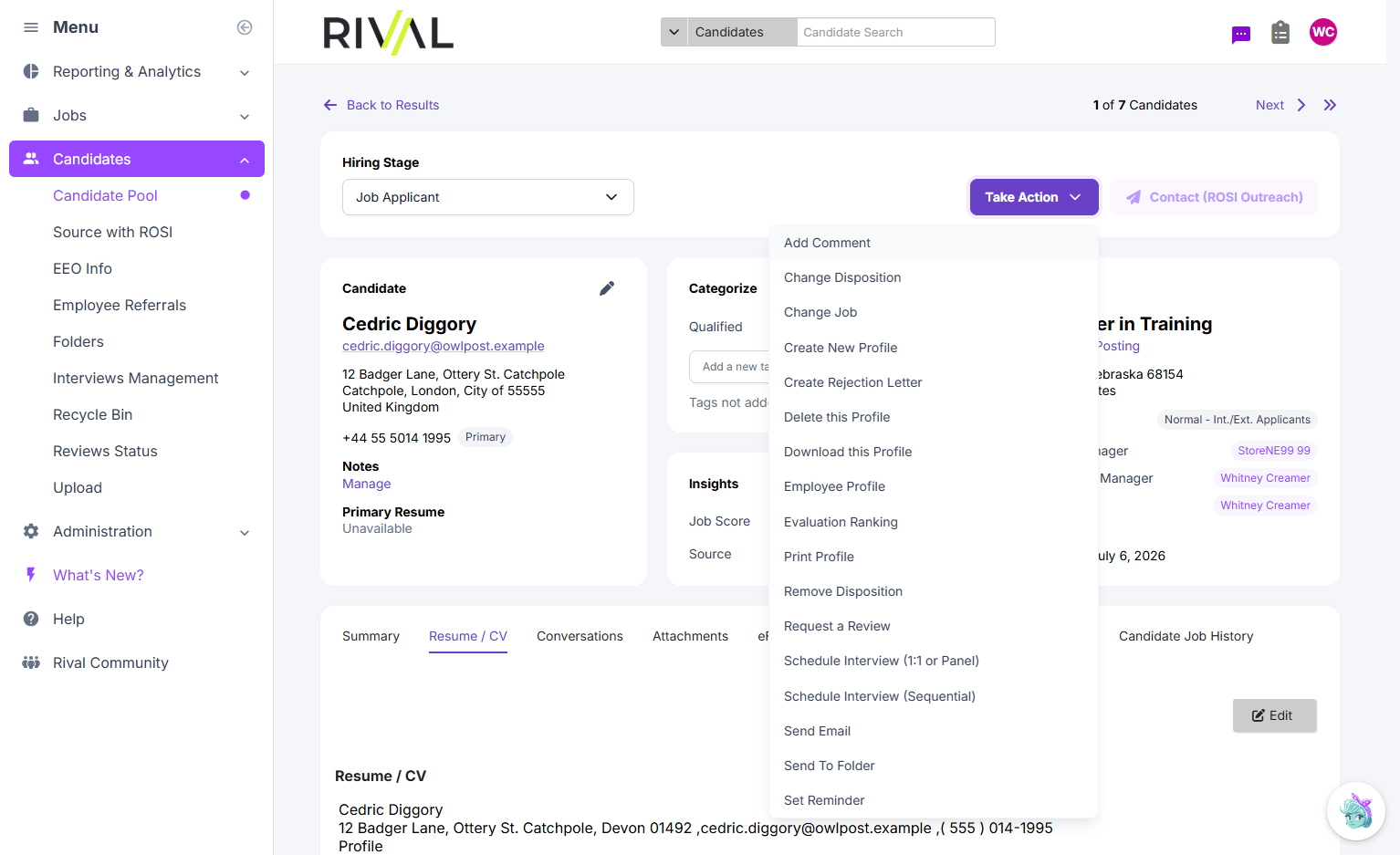Click the cedric.diggory@owlpost.example email link
Screen dimensions: 1400x855
pyautogui.click(x=444, y=346)
